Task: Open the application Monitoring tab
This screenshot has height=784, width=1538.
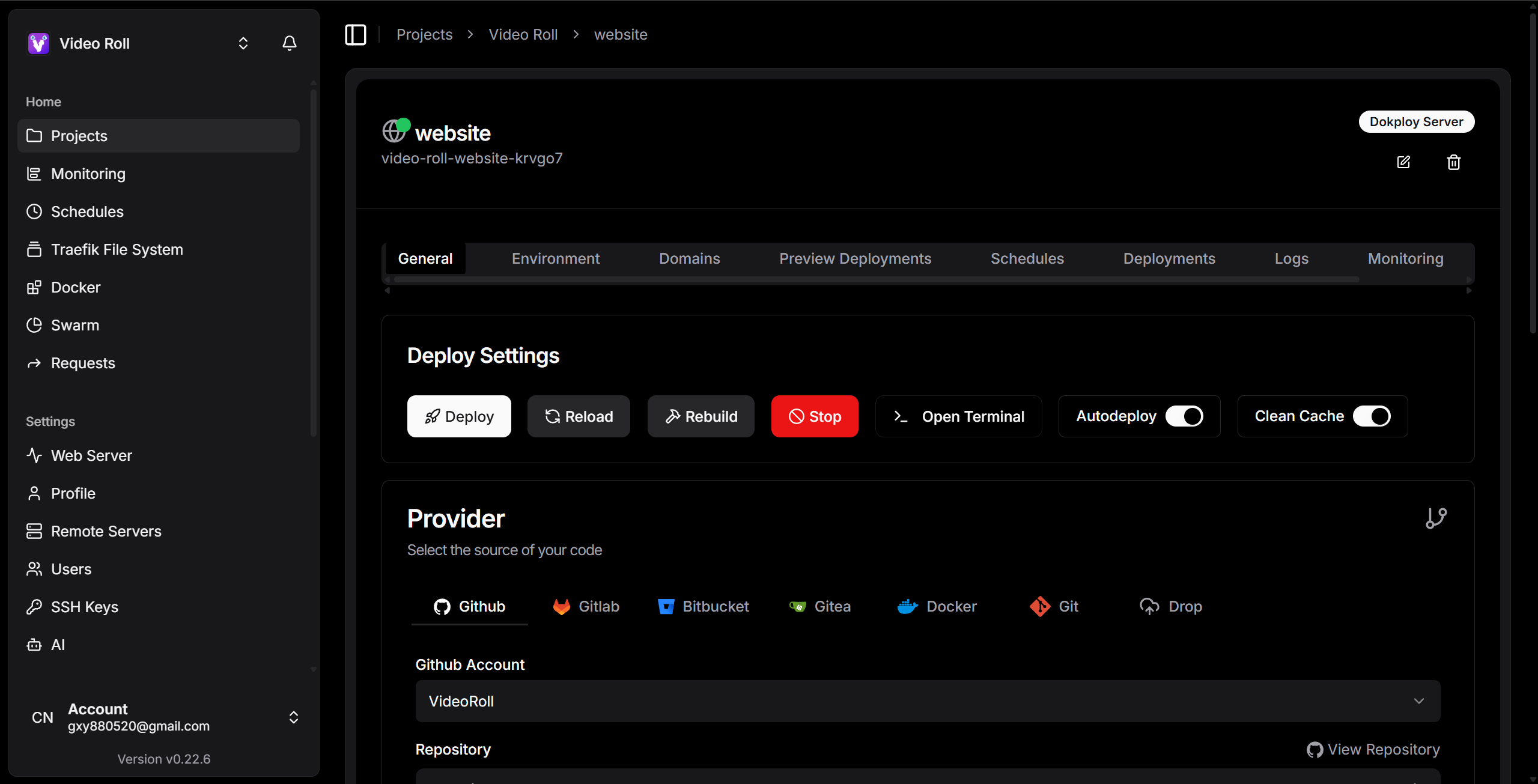Action: click(1405, 258)
